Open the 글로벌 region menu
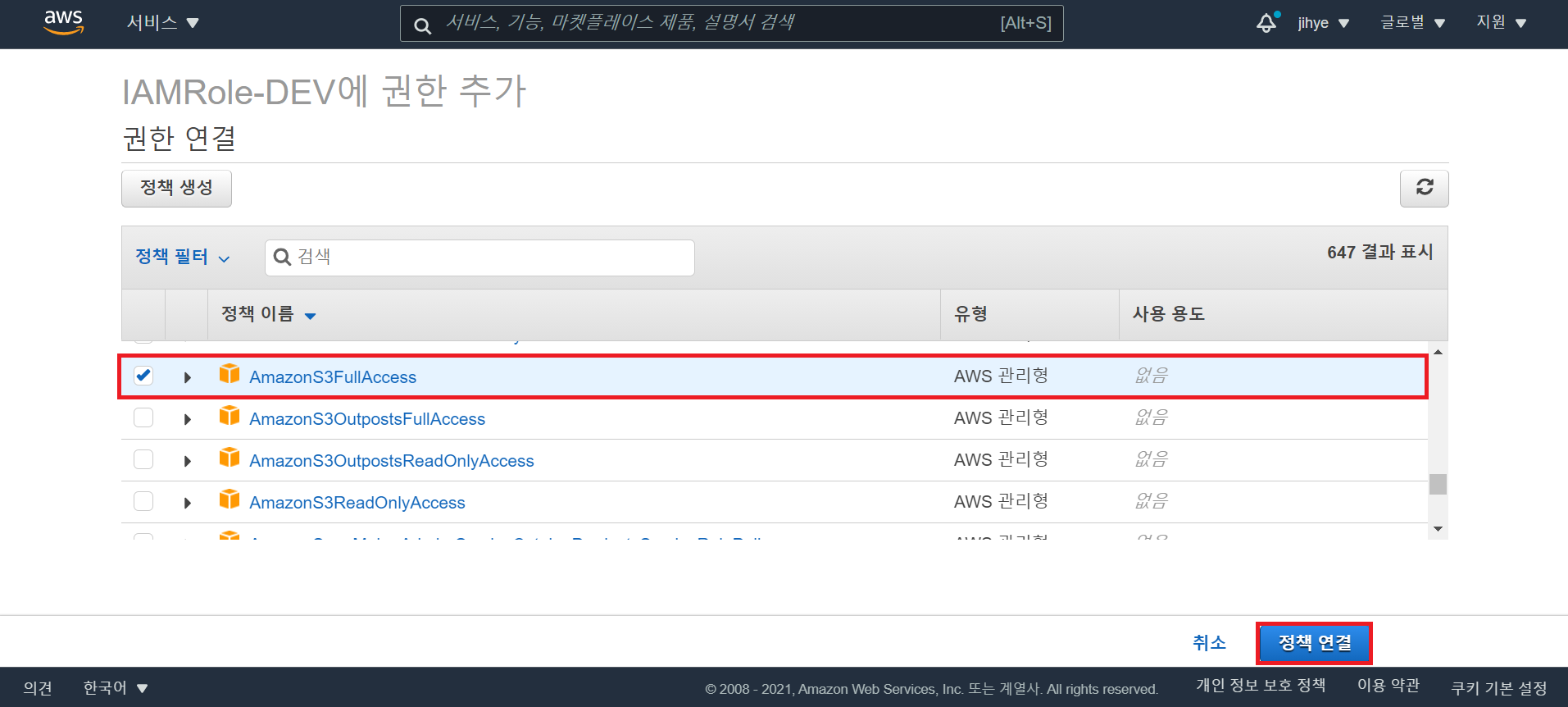This screenshot has height=707, width=1568. tap(1412, 23)
